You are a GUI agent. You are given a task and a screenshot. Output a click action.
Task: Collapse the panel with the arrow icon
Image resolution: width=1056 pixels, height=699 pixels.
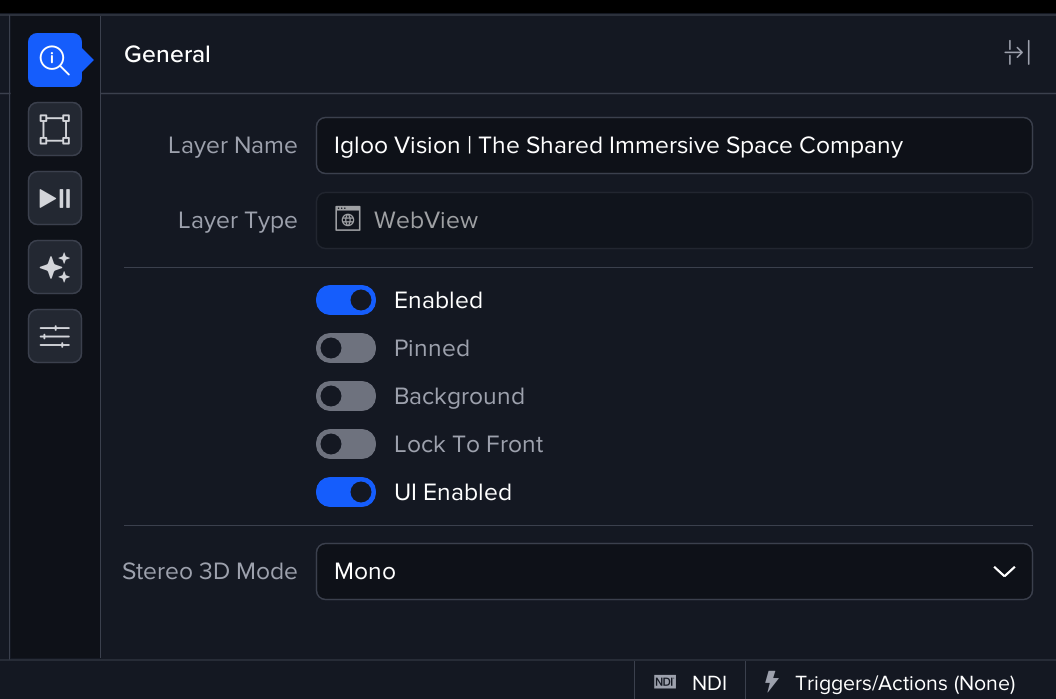click(x=1017, y=53)
